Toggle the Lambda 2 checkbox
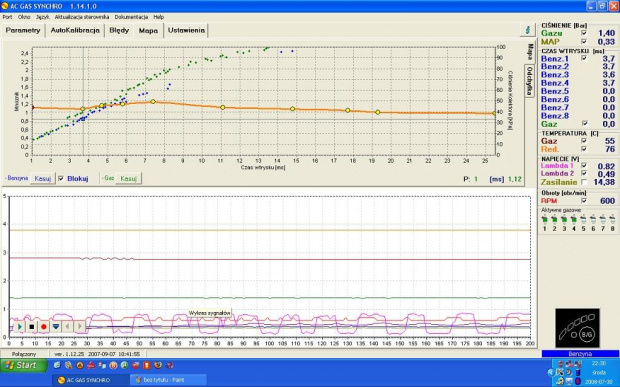The height and width of the screenshot is (387, 620). click(584, 174)
